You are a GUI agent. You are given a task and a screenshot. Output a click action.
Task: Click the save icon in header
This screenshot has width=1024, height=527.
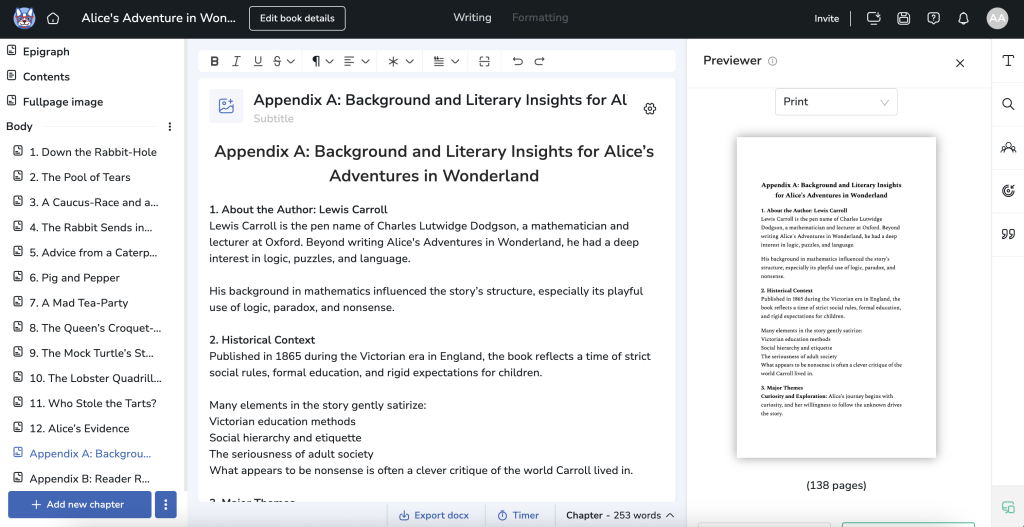(904, 18)
